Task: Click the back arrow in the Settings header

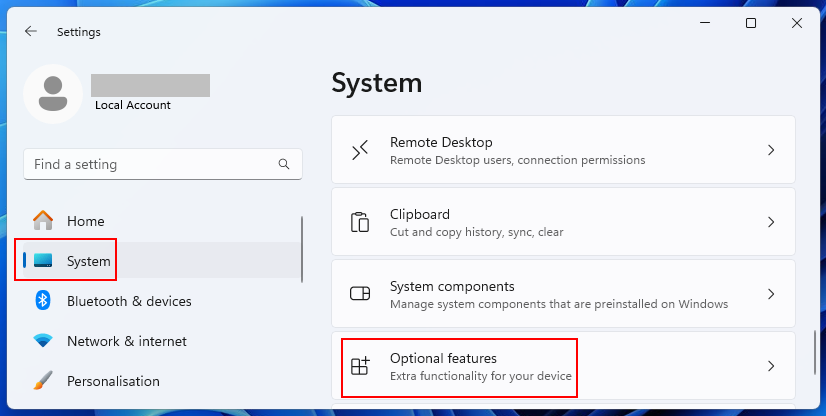Action: pyautogui.click(x=31, y=31)
